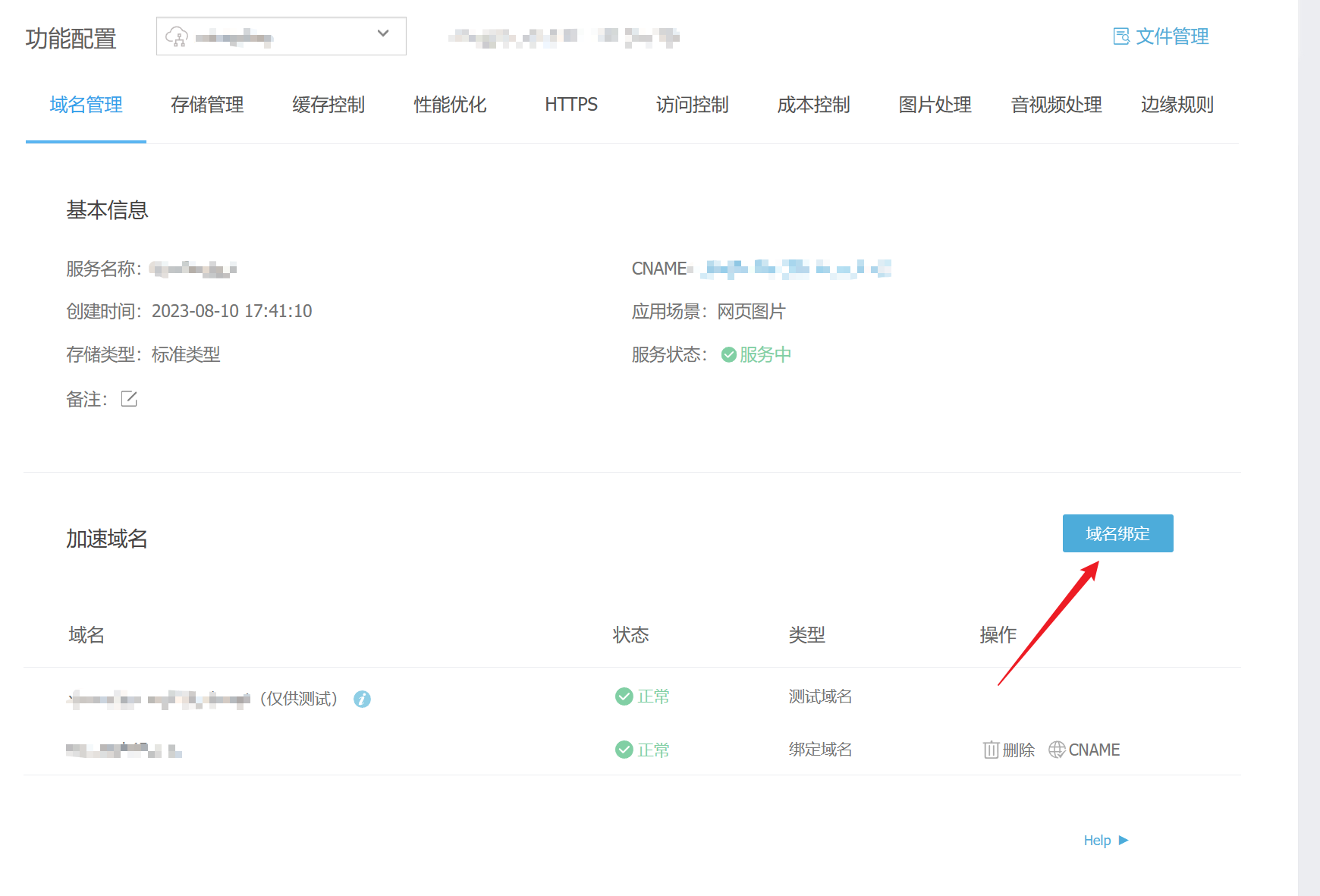Click the 域名绑定 button
The image size is (1320, 896).
1117,533
